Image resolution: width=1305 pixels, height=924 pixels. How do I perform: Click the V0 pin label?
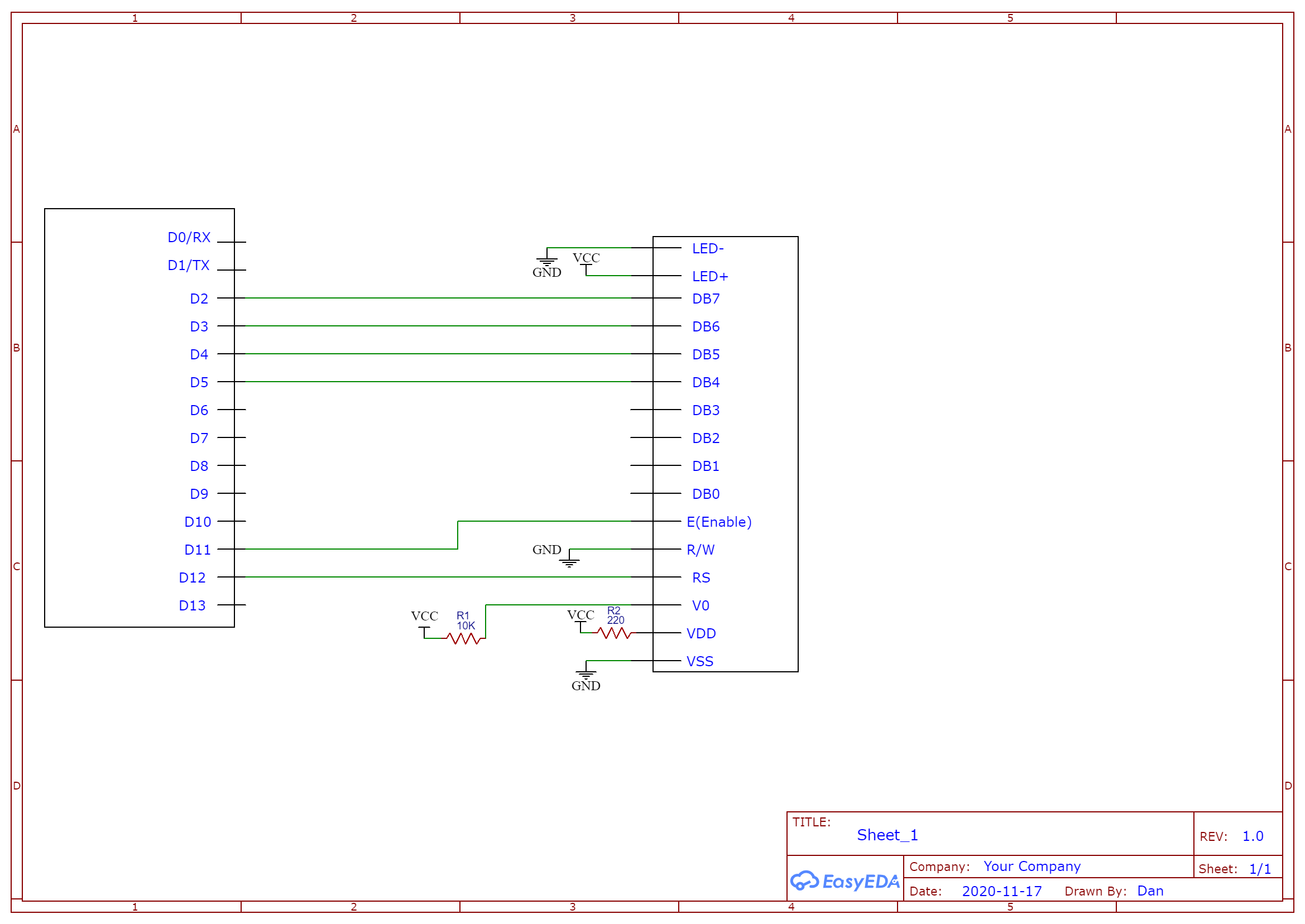point(701,606)
